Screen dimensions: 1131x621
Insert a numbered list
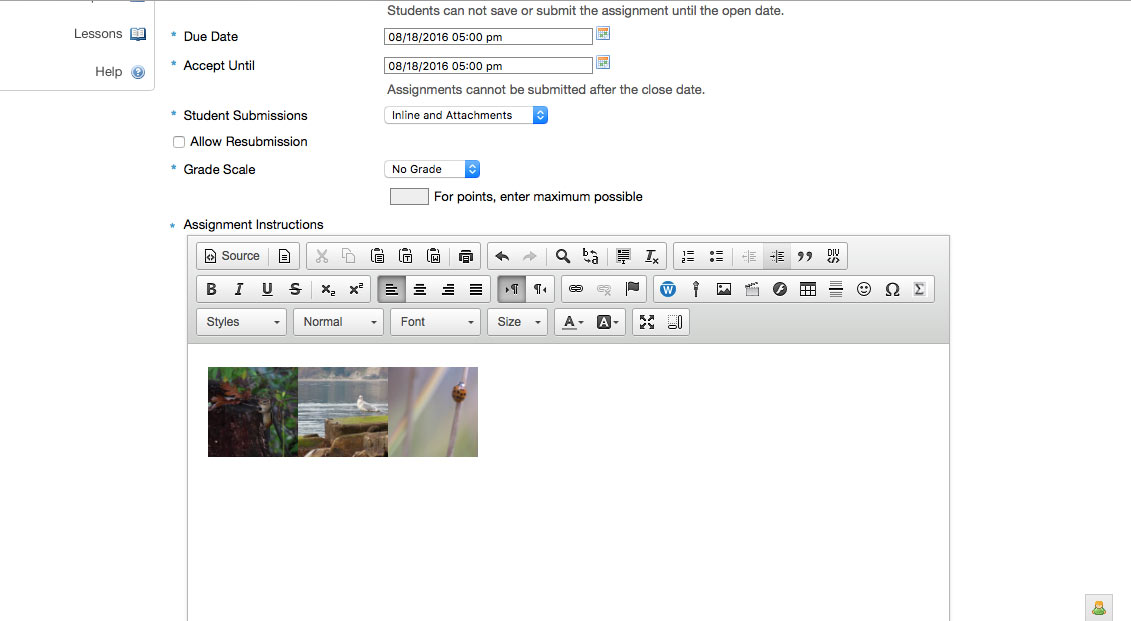click(x=688, y=256)
